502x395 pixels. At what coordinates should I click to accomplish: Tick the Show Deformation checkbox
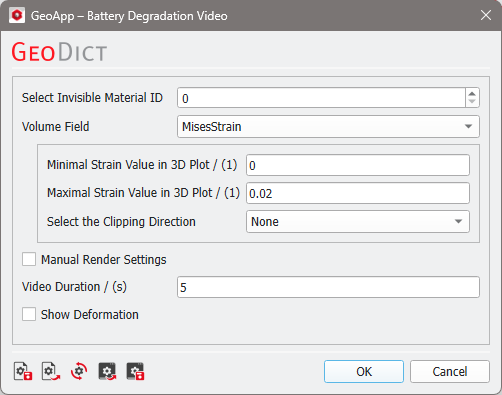(29, 314)
